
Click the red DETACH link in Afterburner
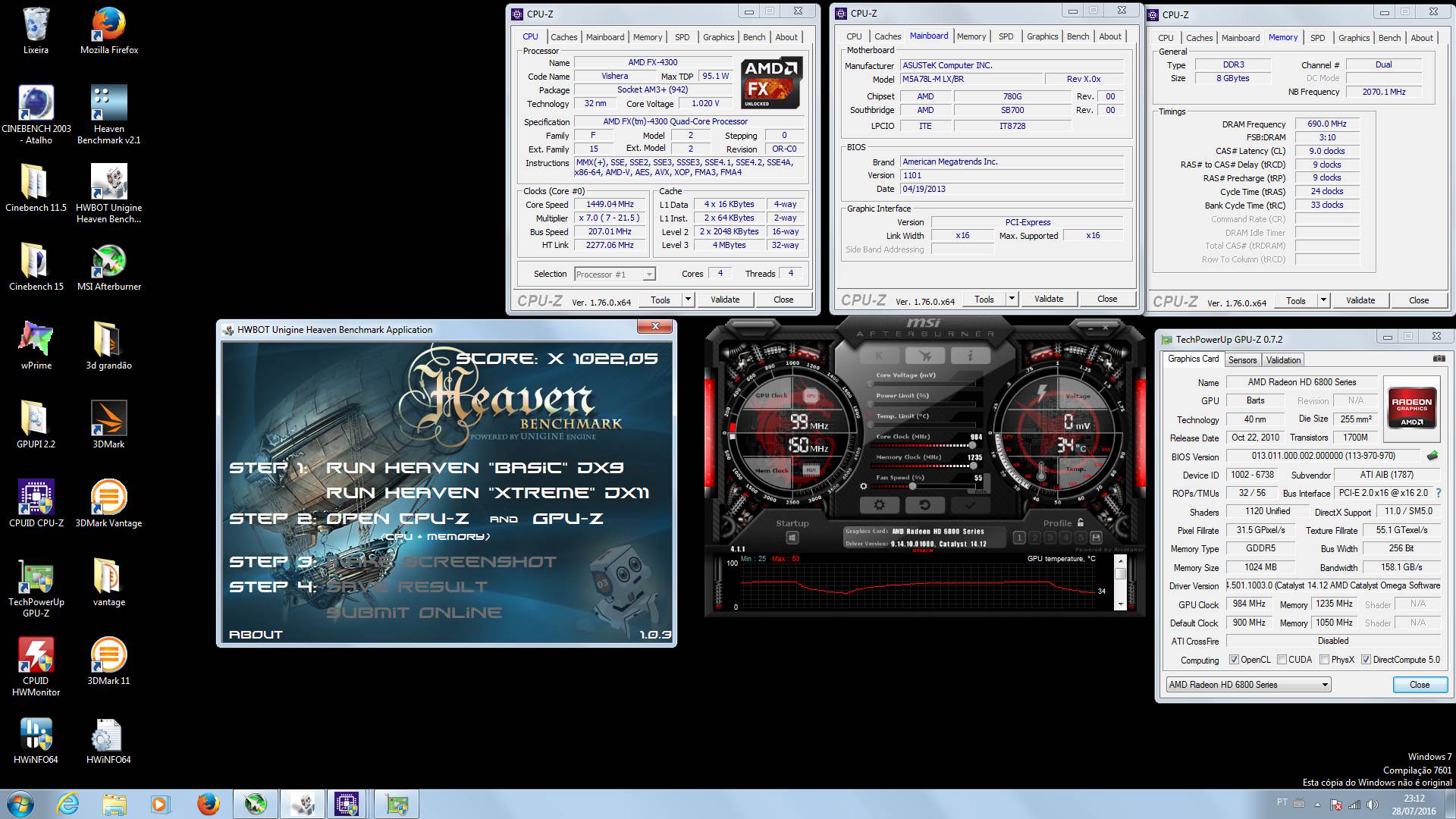(x=922, y=551)
